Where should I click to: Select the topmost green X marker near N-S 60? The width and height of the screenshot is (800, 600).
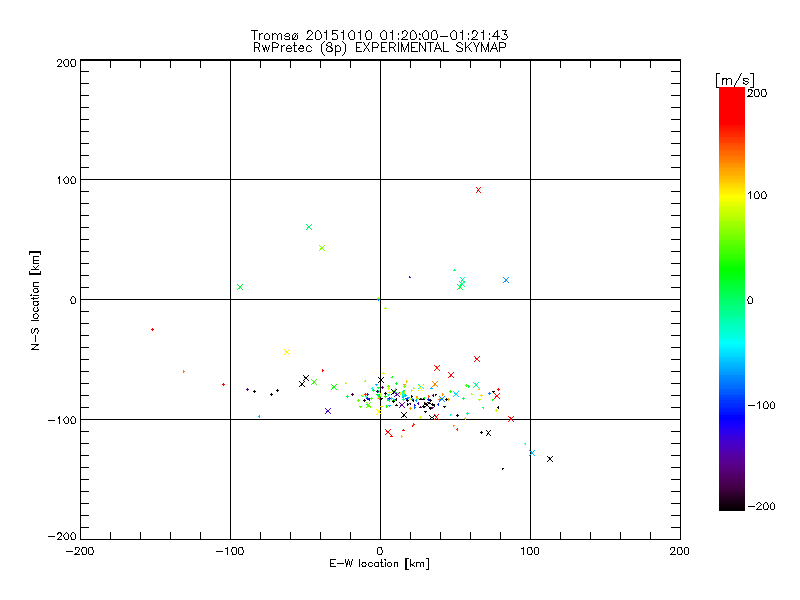pos(309,227)
